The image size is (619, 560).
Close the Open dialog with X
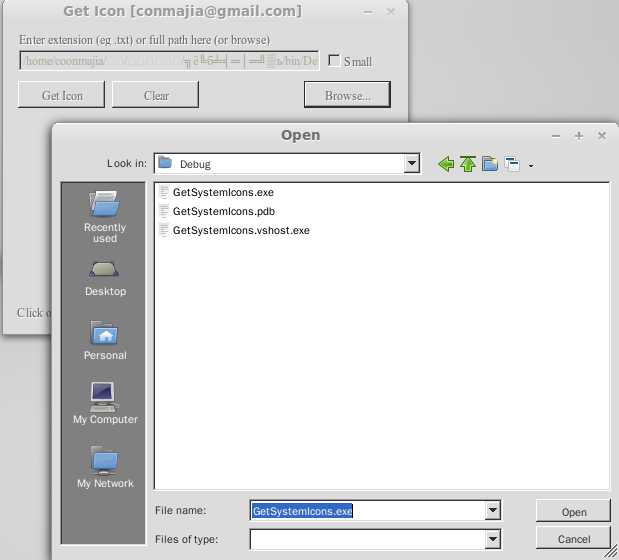[602, 136]
